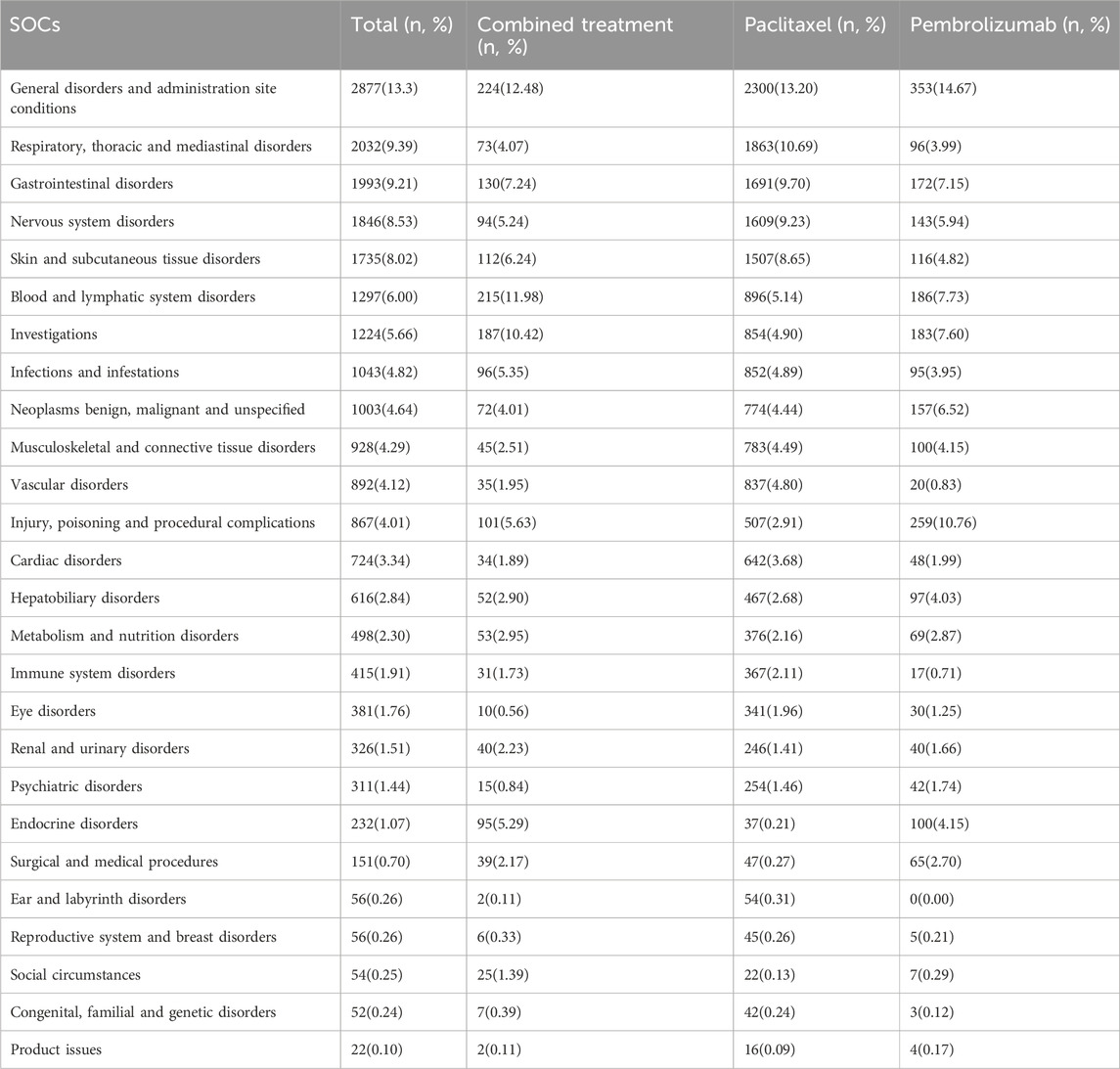Select the Cardiac disorders row label

(x=66, y=560)
